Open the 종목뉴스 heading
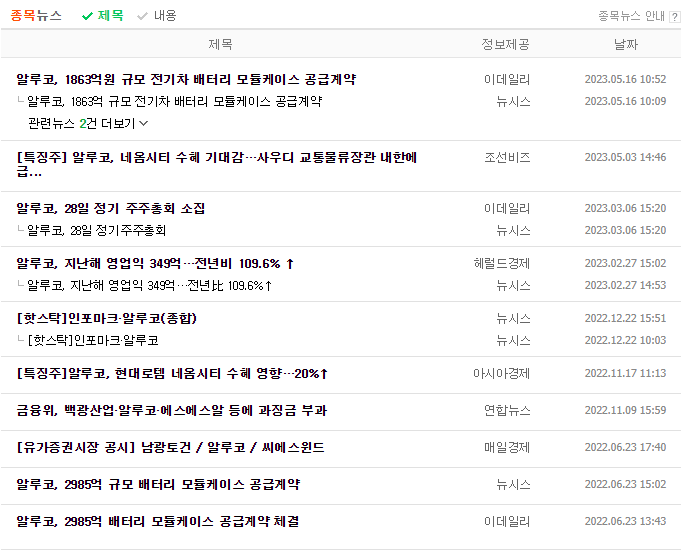The image size is (692, 559). coord(36,16)
